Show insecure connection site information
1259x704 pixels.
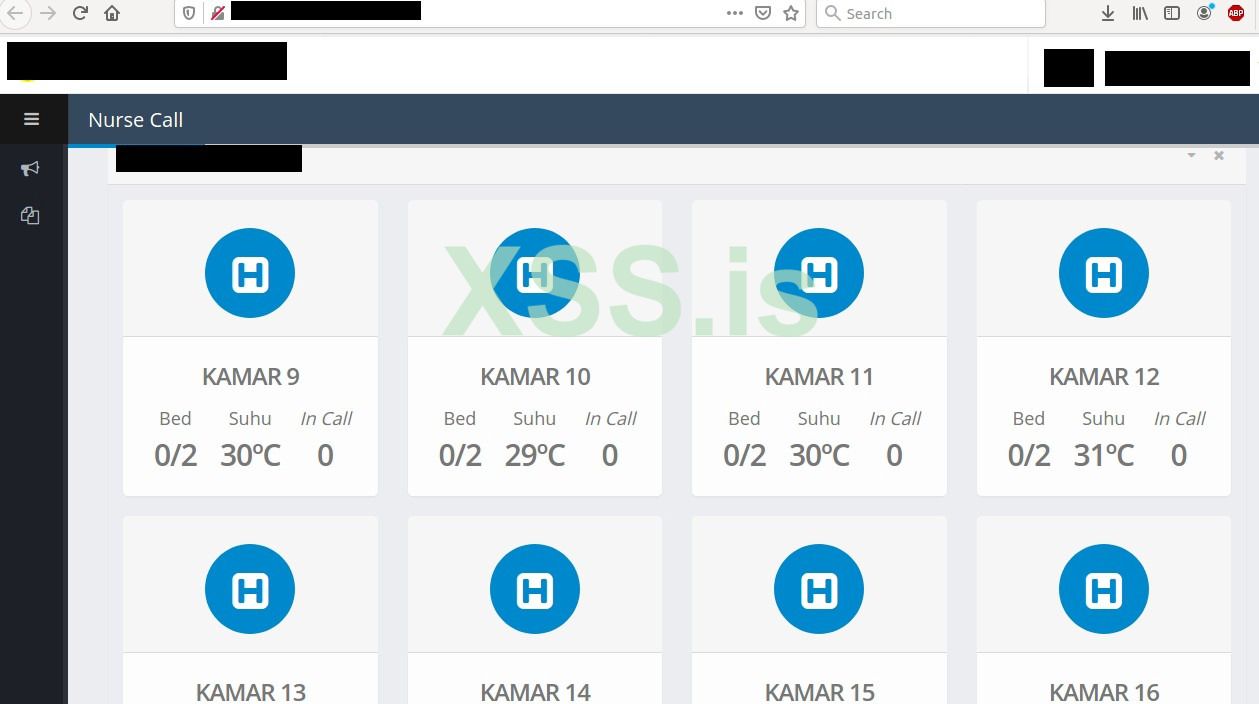point(217,13)
